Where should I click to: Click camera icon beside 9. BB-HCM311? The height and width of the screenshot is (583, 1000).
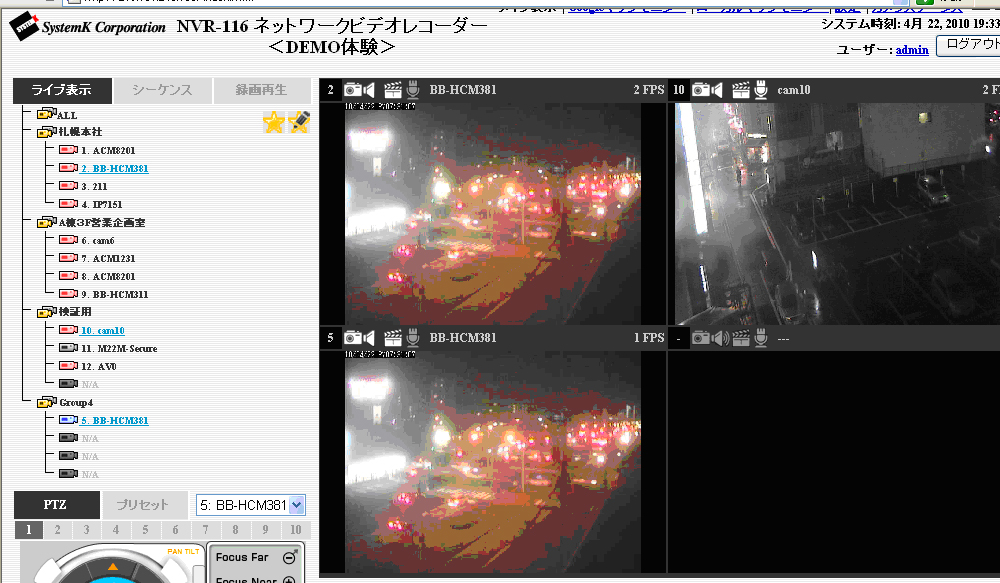68,293
